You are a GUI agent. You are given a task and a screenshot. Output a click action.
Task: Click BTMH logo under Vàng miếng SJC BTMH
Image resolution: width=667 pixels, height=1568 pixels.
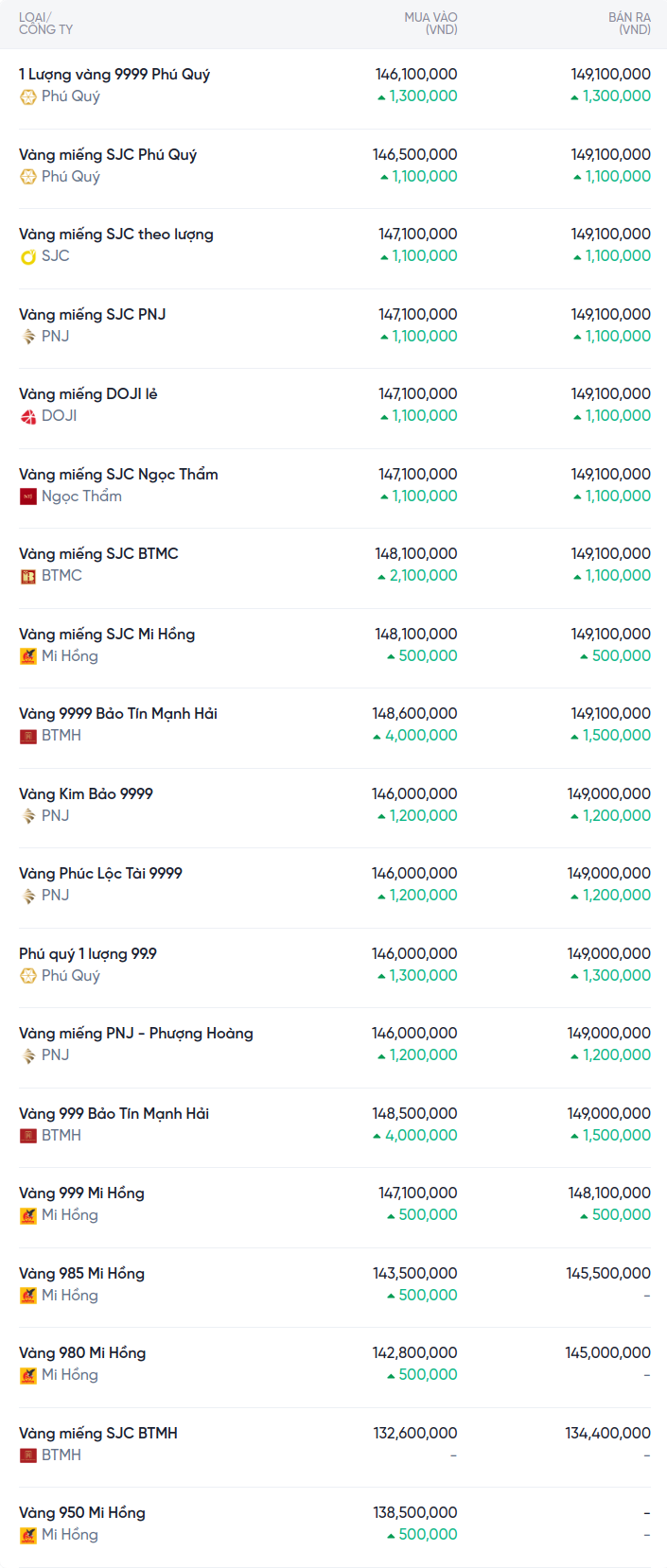click(28, 1455)
